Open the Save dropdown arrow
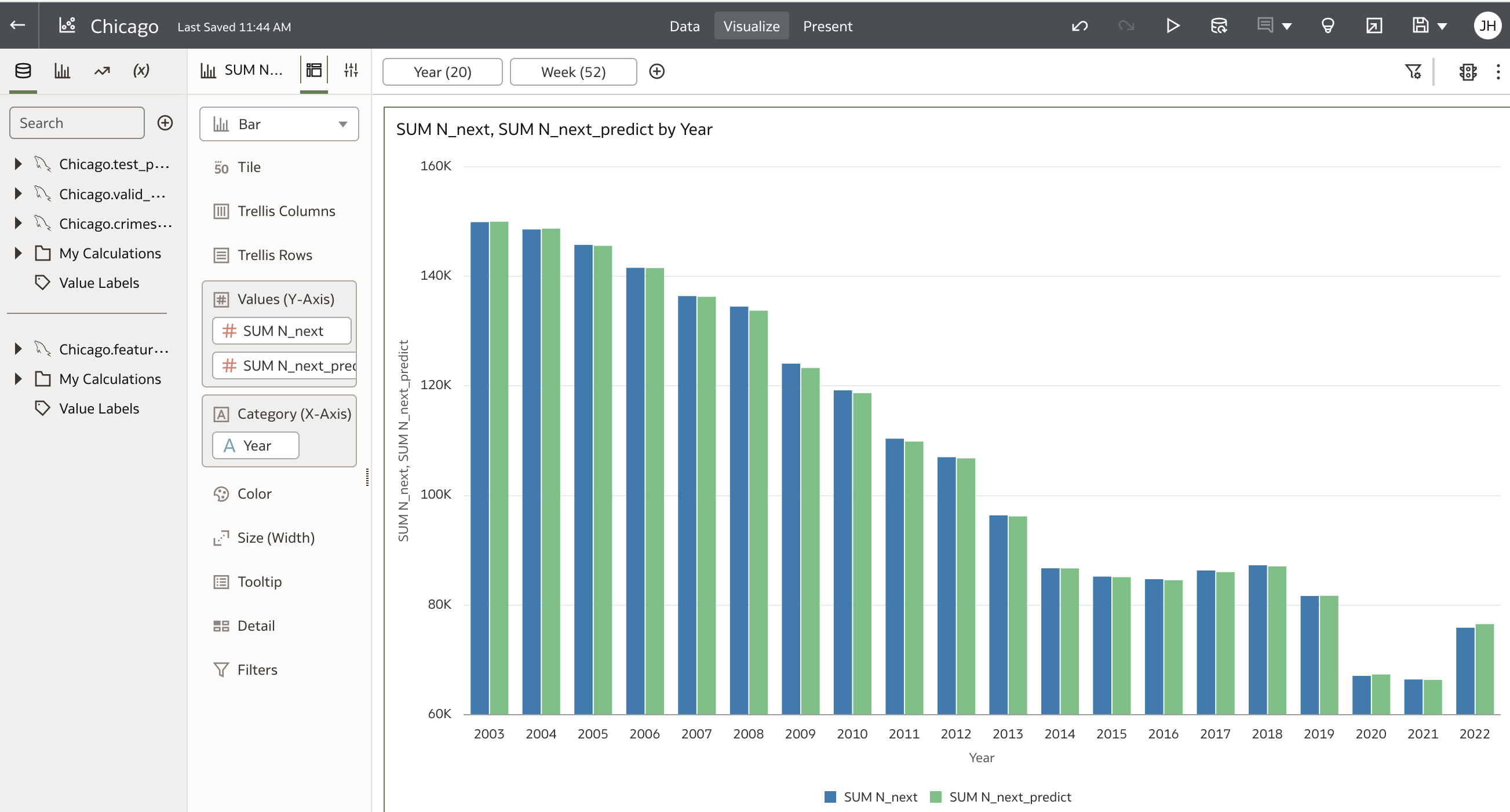Image resolution: width=1510 pixels, height=812 pixels. [1443, 27]
